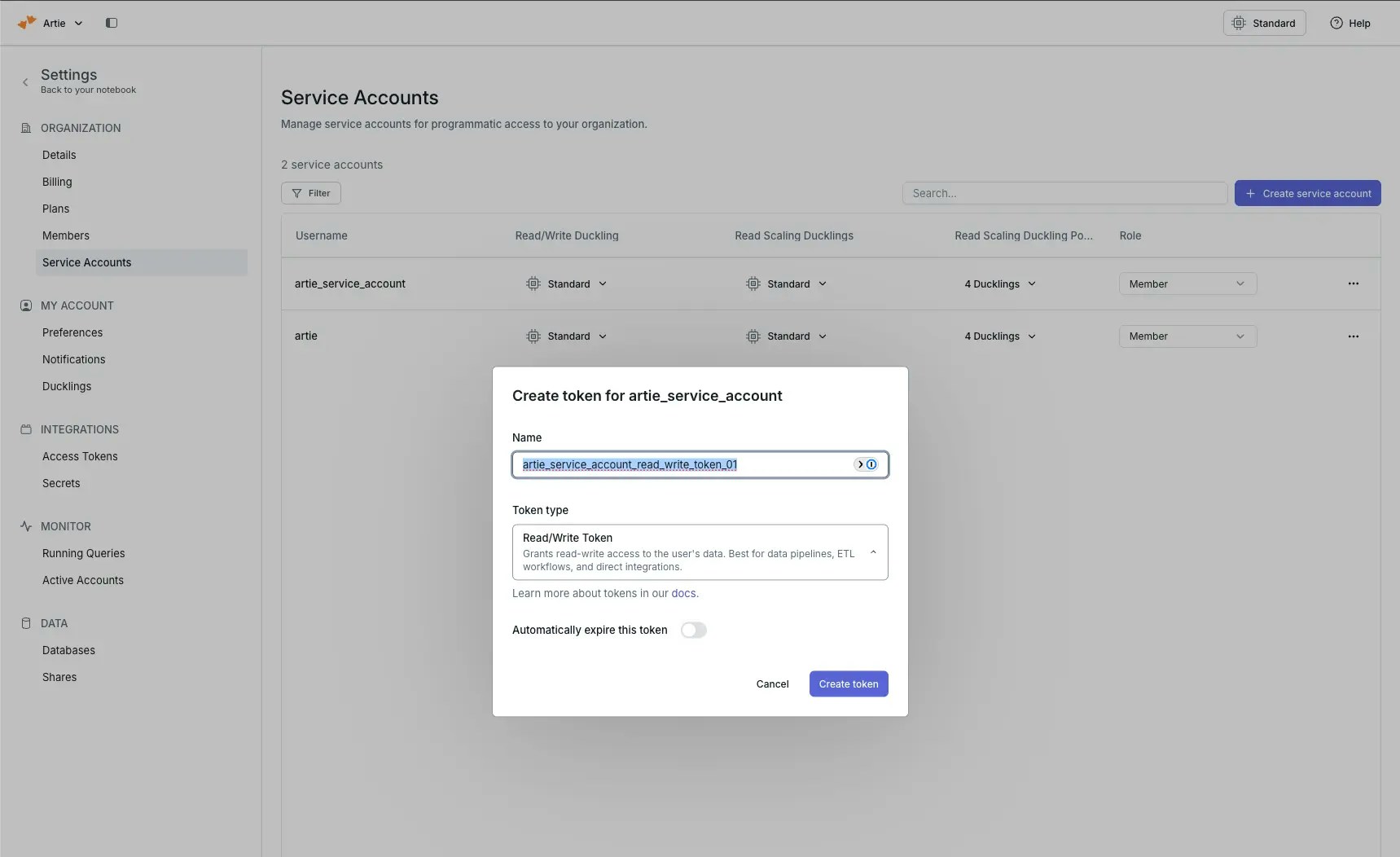Switch to the Access Tokens section
The height and width of the screenshot is (857, 1400).
(x=80, y=456)
